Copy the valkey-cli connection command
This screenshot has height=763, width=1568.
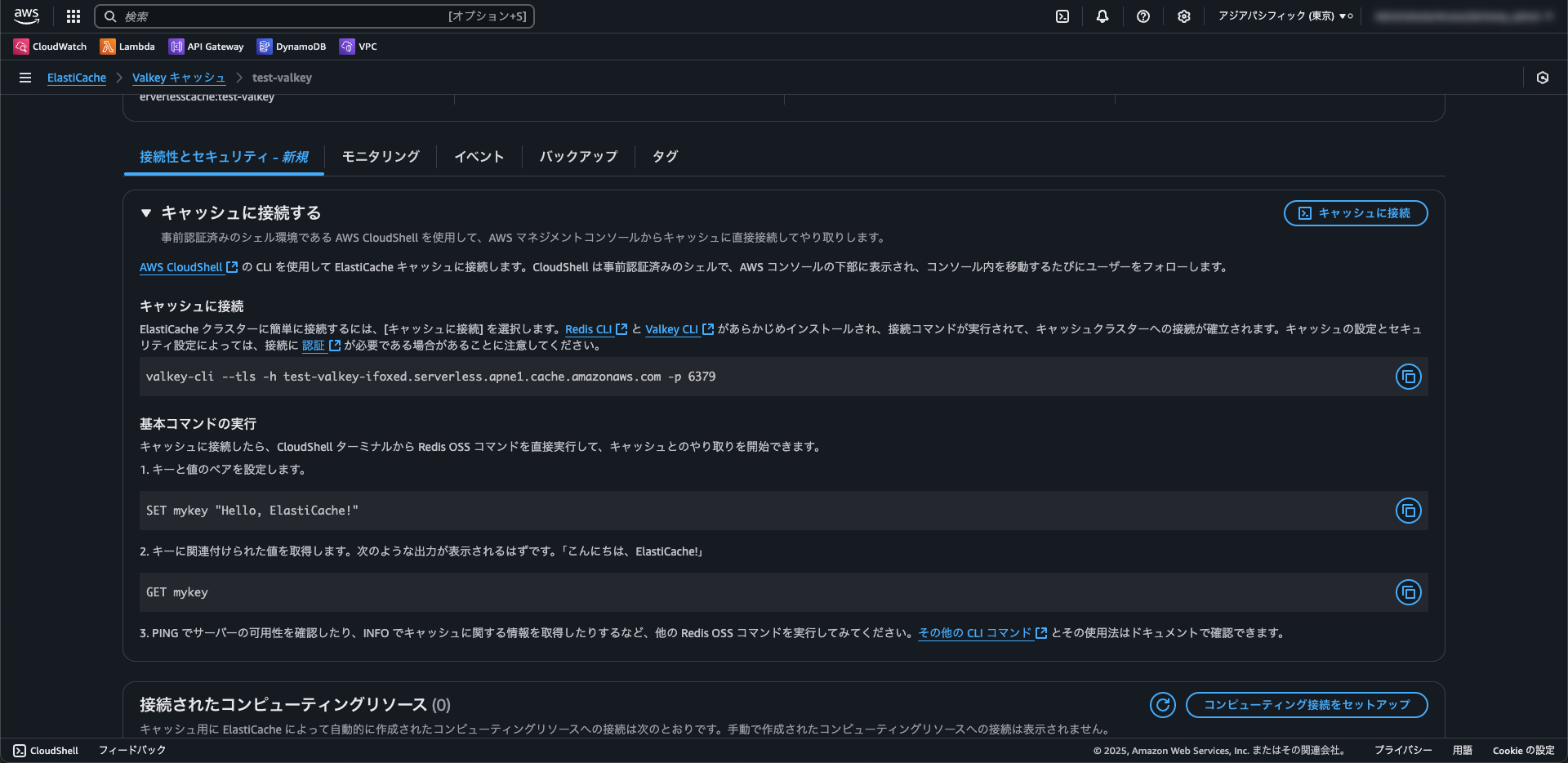(1408, 377)
